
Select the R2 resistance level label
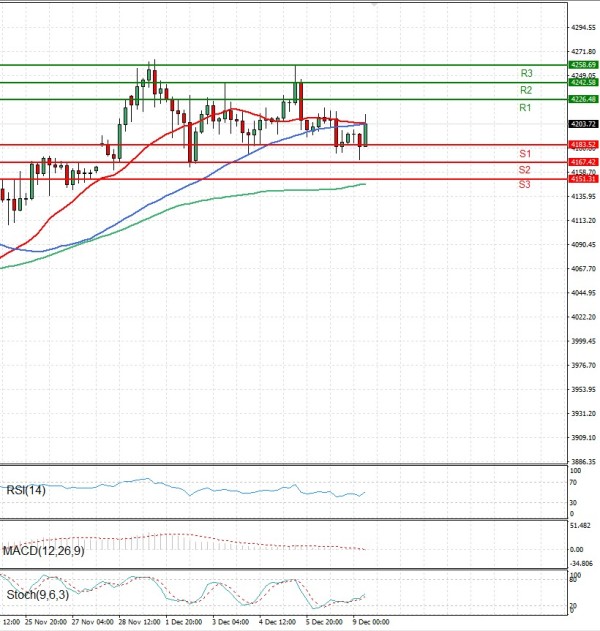coord(524,90)
